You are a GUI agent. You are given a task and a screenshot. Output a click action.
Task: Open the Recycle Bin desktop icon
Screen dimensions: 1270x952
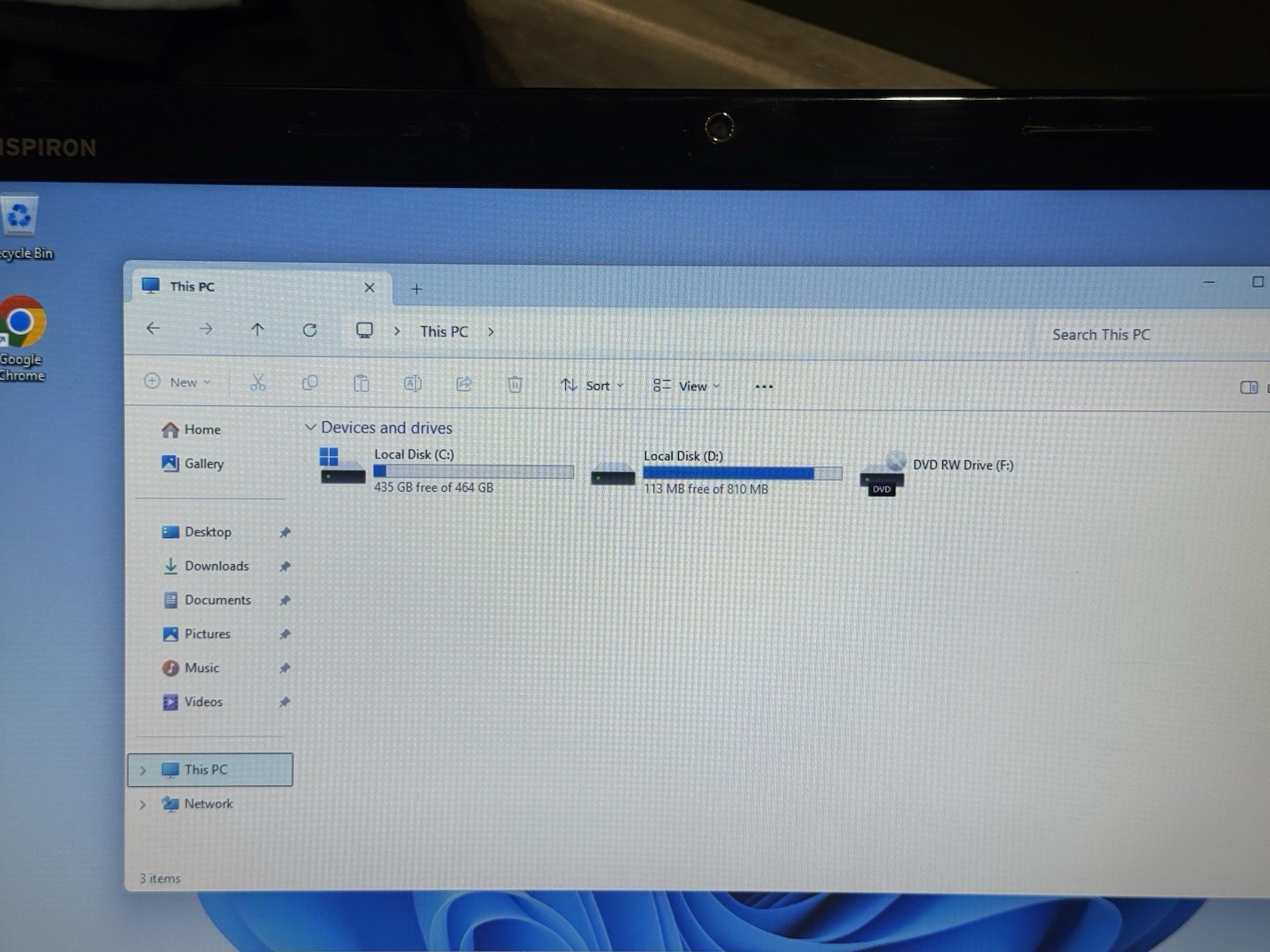(x=21, y=216)
